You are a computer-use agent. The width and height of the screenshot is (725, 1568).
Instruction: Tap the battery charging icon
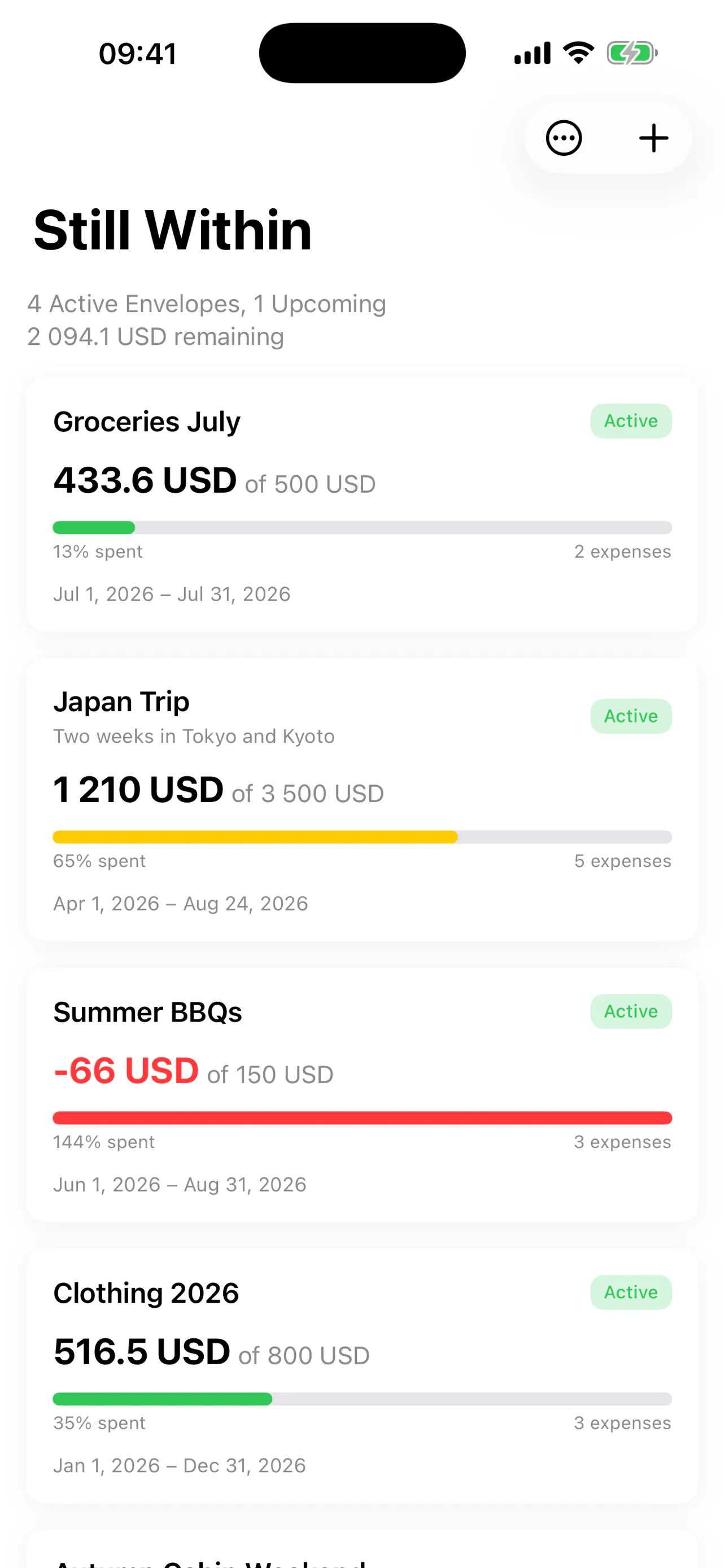tap(632, 53)
